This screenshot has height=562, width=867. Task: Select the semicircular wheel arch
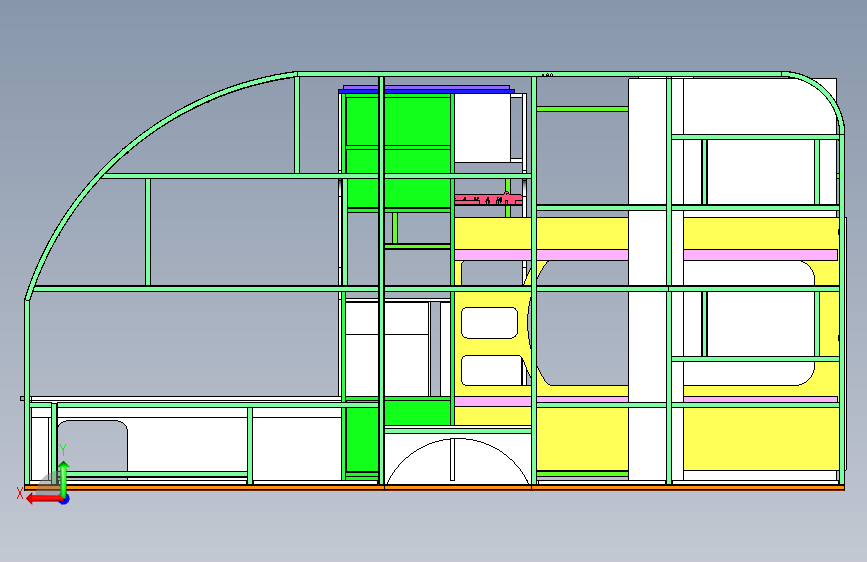[457, 461]
